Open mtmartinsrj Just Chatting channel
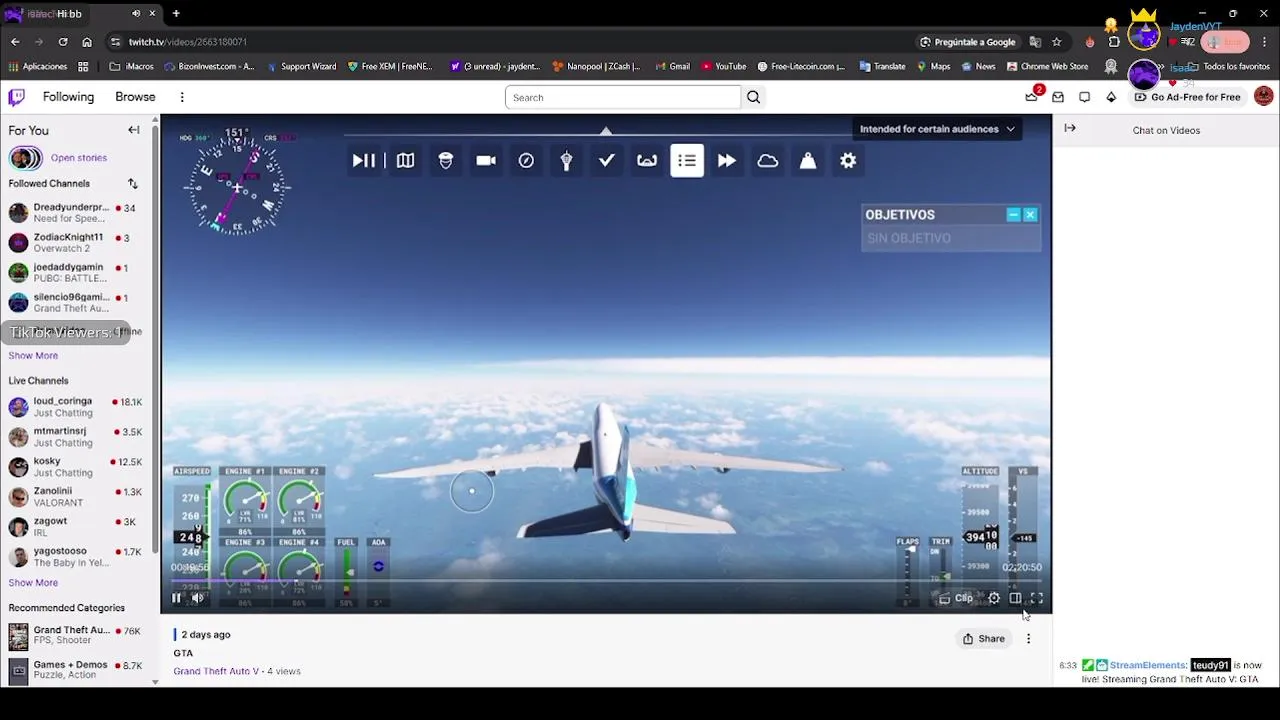1280x720 pixels. tap(77, 437)
